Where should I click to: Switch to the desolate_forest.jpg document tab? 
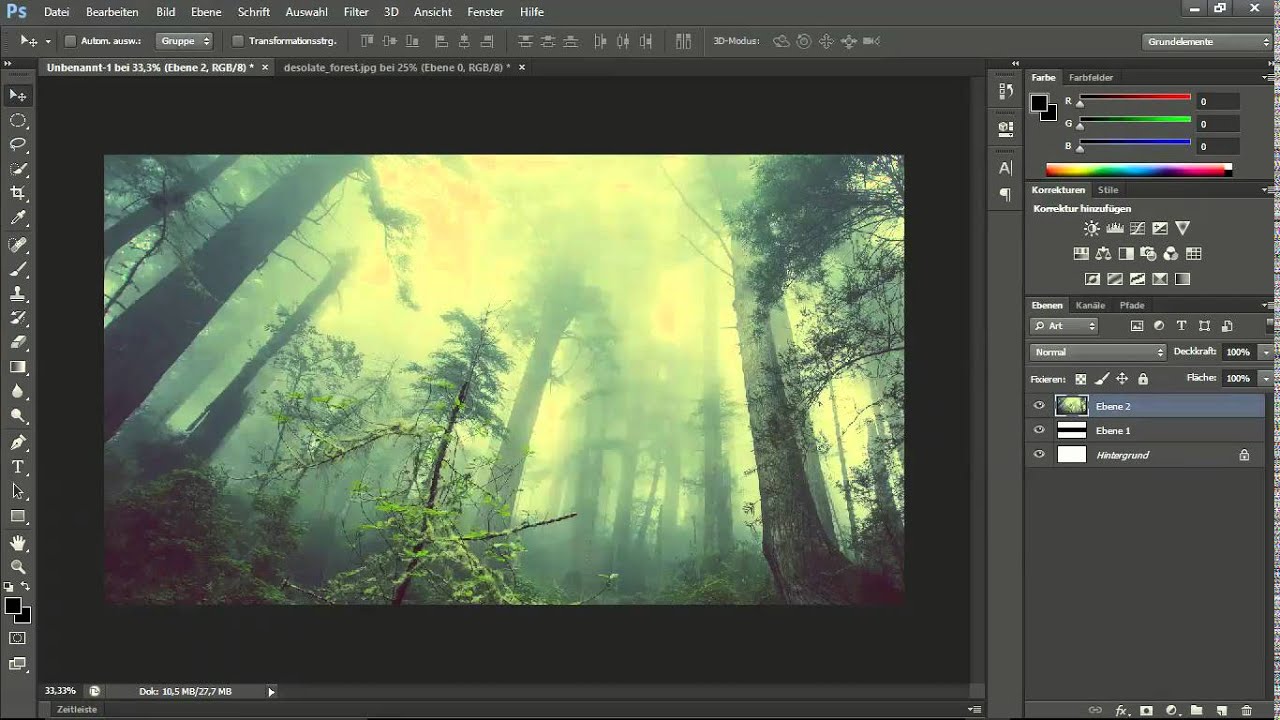(x=397, y=67)
